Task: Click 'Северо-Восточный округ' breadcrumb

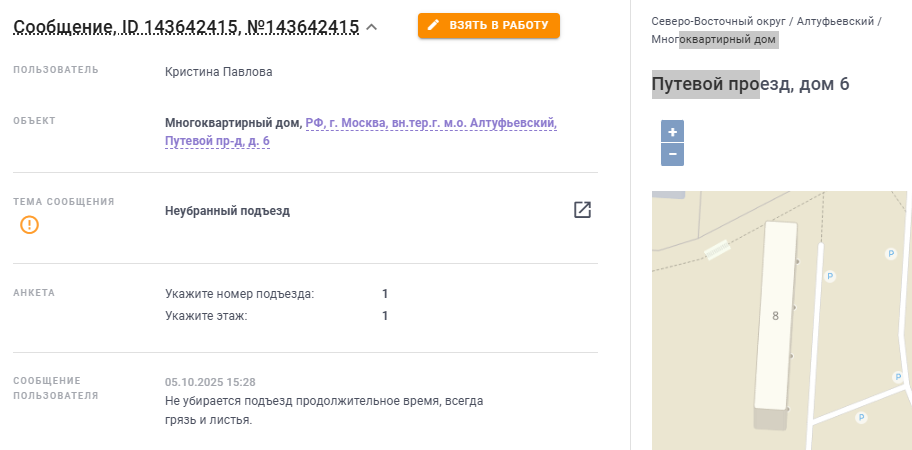Action: pyautogui.click(x=719, y=21)
